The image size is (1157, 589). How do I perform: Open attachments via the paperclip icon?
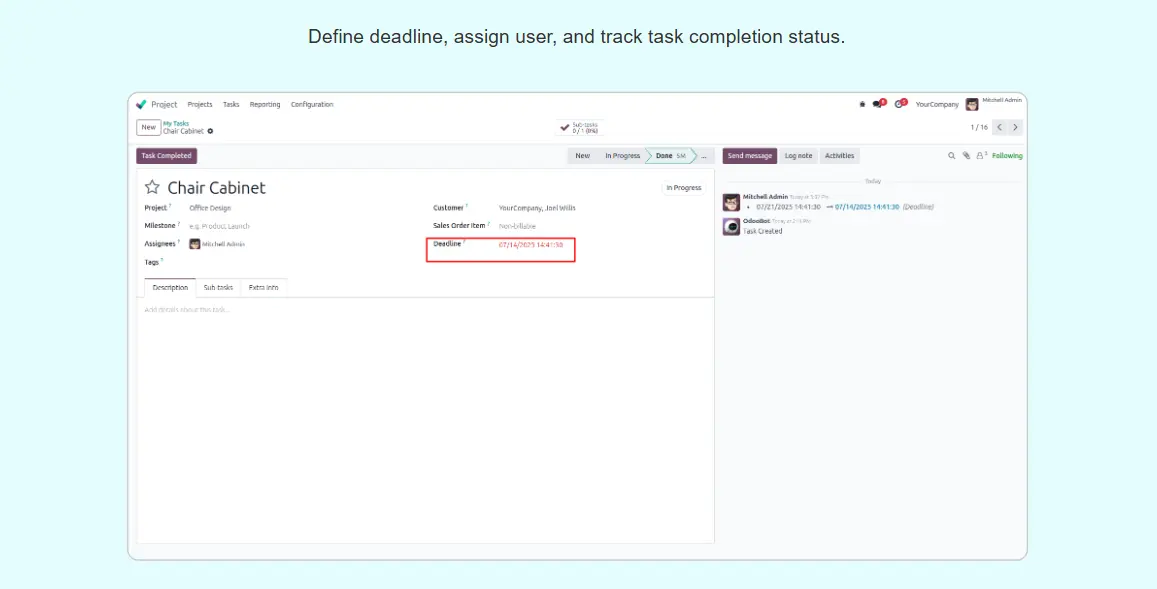[966, 156]
